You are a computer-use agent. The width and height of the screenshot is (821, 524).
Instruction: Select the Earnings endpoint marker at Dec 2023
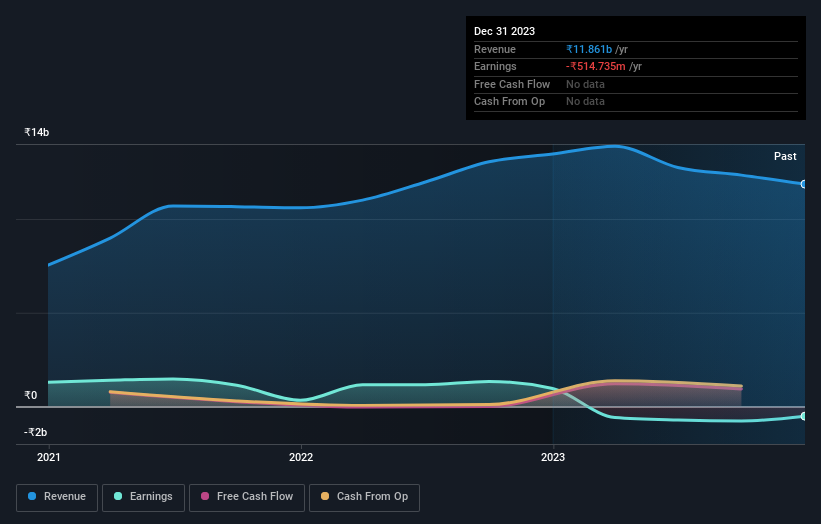(804, 416)
